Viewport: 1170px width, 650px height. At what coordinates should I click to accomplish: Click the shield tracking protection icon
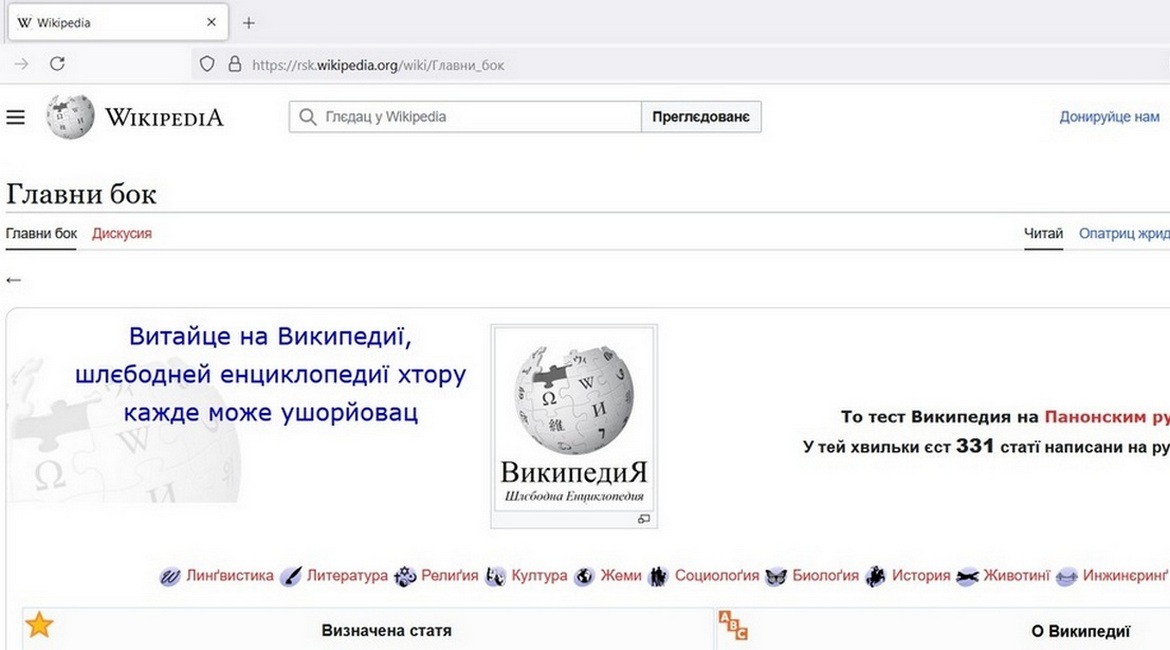(207, 64)
